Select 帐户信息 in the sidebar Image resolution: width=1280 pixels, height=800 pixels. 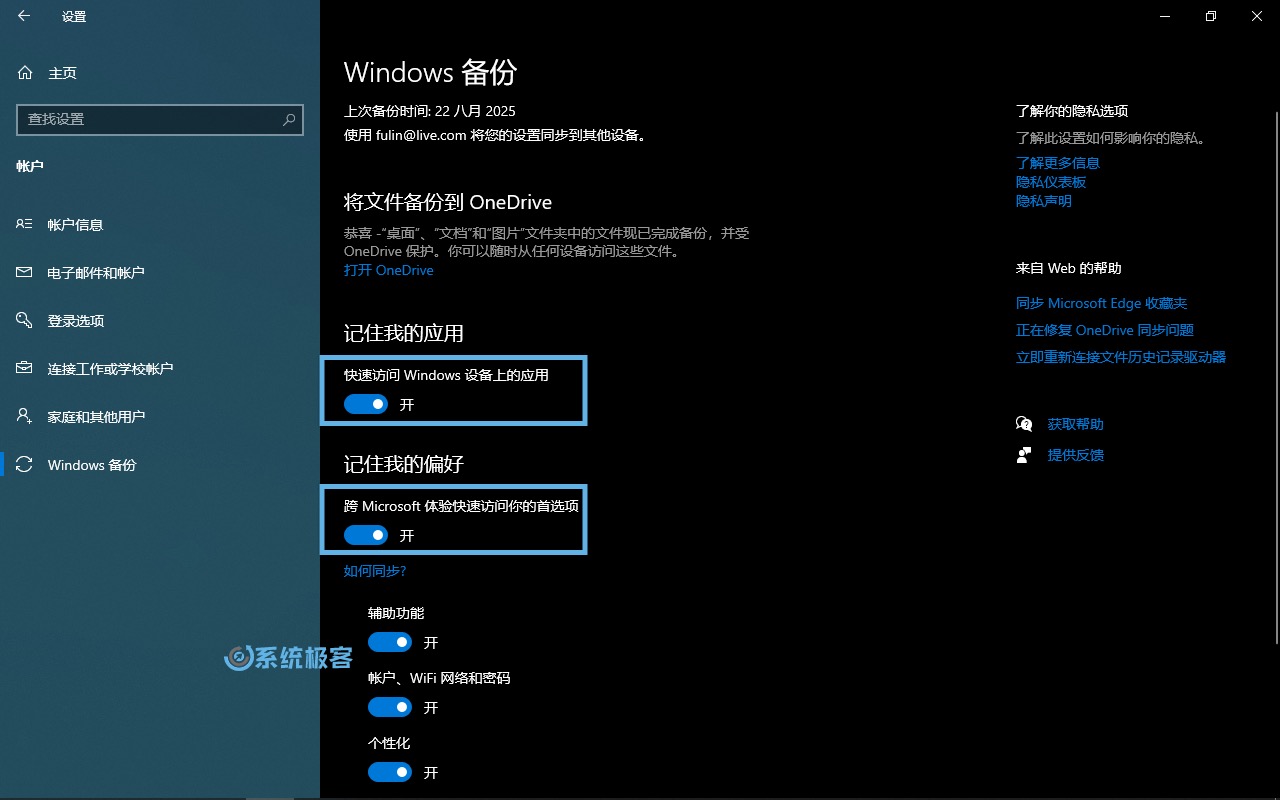tap(160, 224)
